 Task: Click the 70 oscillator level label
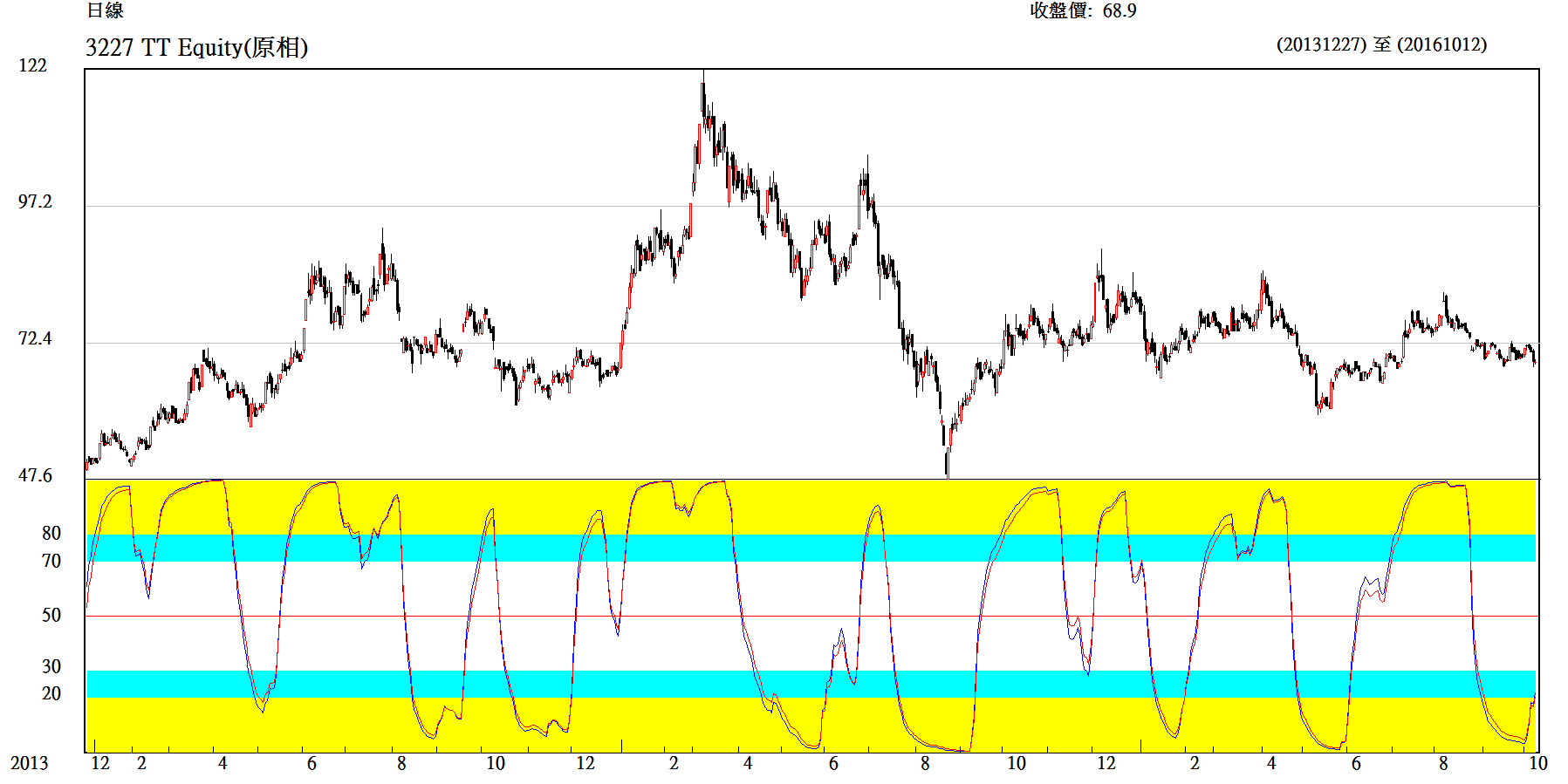click(x=51, y=561)
